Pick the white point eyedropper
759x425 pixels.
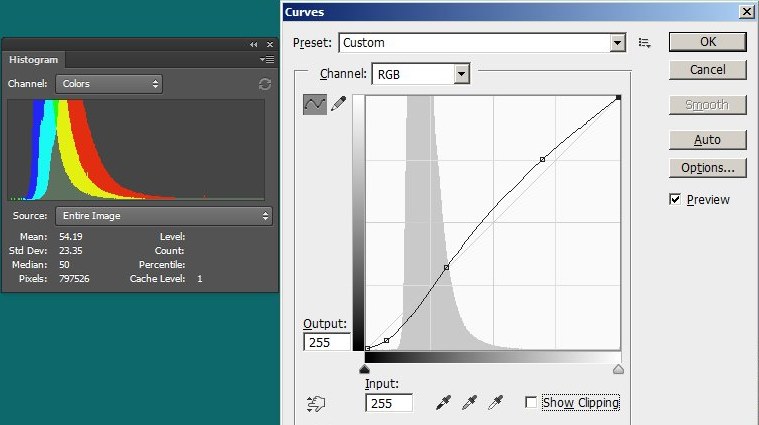[x=494, y=403]
